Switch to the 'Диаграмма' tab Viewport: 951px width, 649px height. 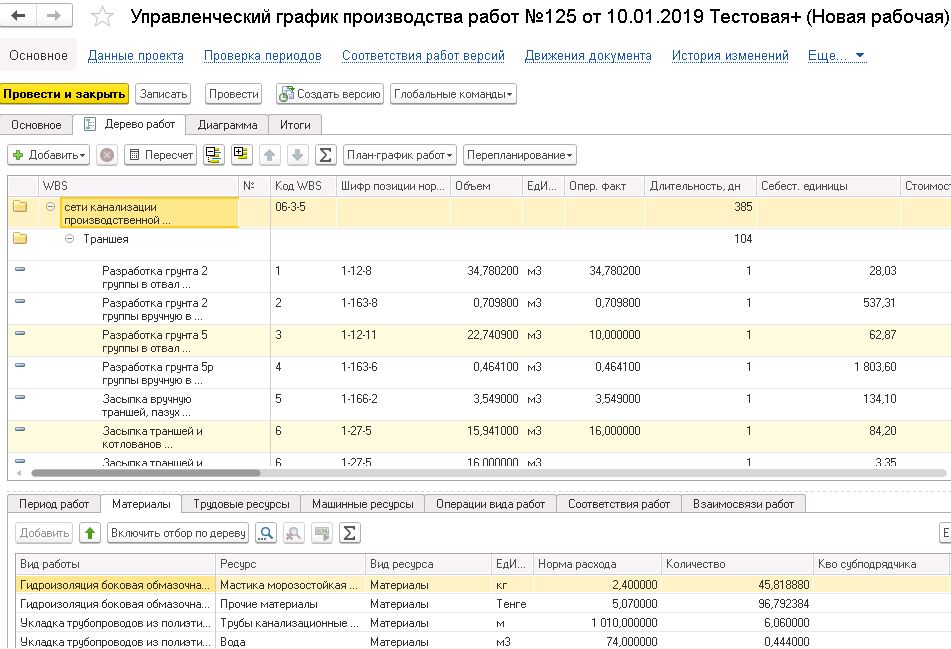pyautogui.click(x=227, y=125)
